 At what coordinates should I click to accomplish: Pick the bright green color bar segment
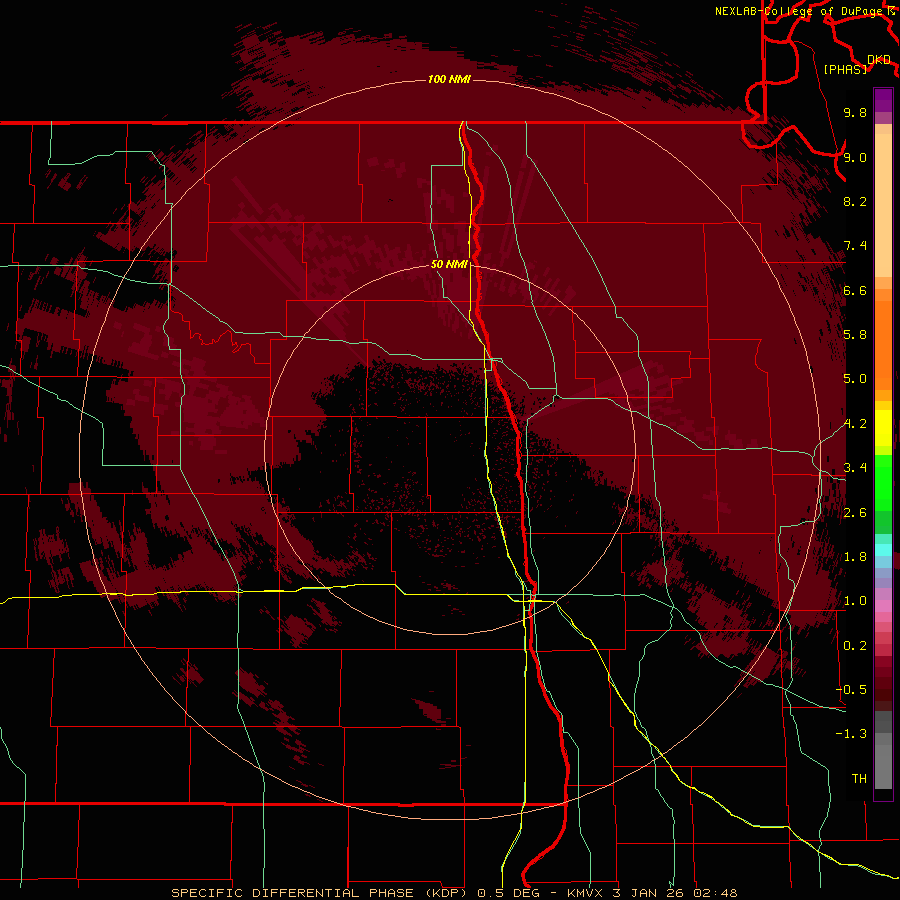tap(883, 482)
